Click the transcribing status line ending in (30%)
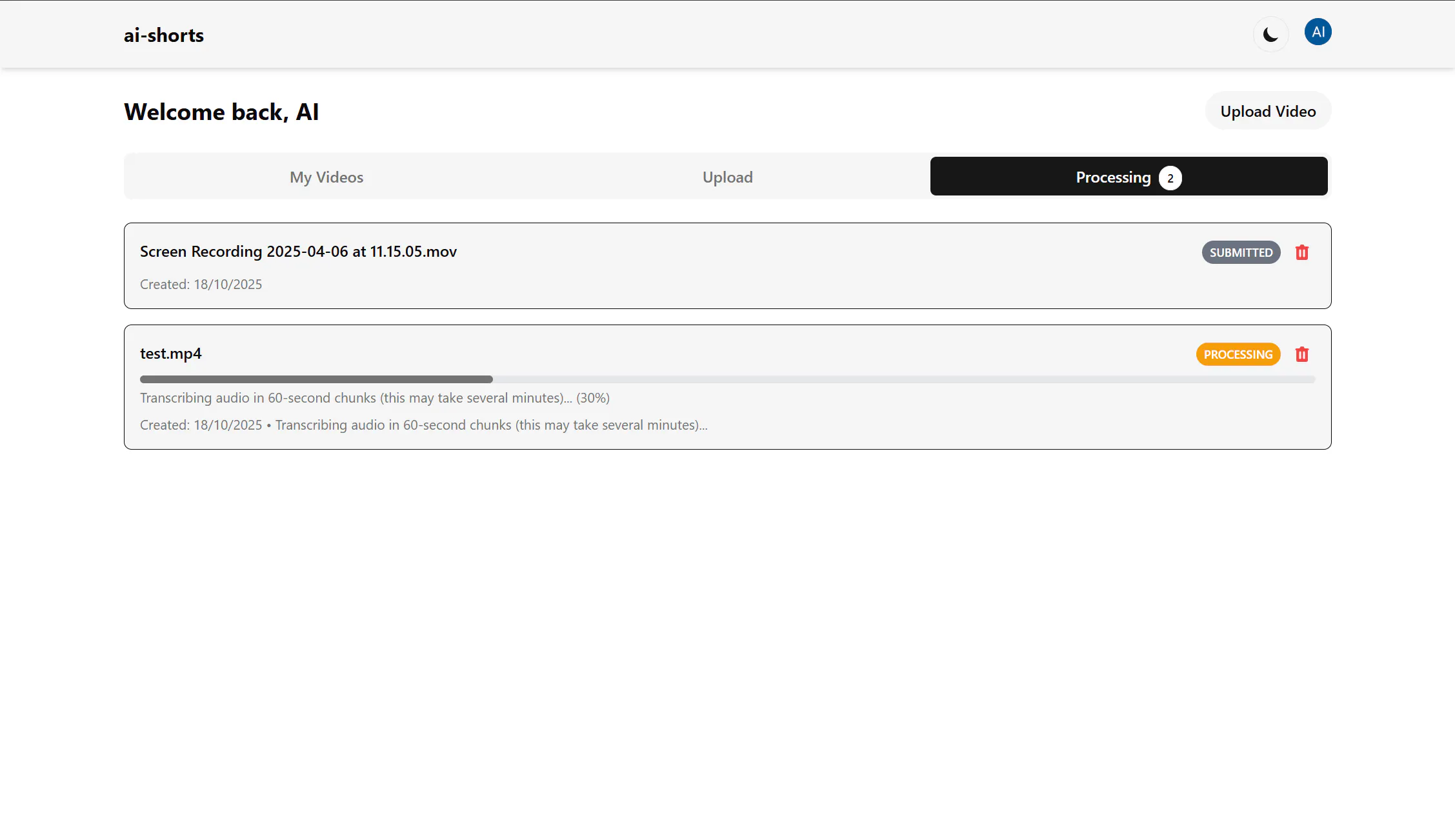Viewport: 1455px width, 840px height. pyautogui.click(x=375, y=398)
